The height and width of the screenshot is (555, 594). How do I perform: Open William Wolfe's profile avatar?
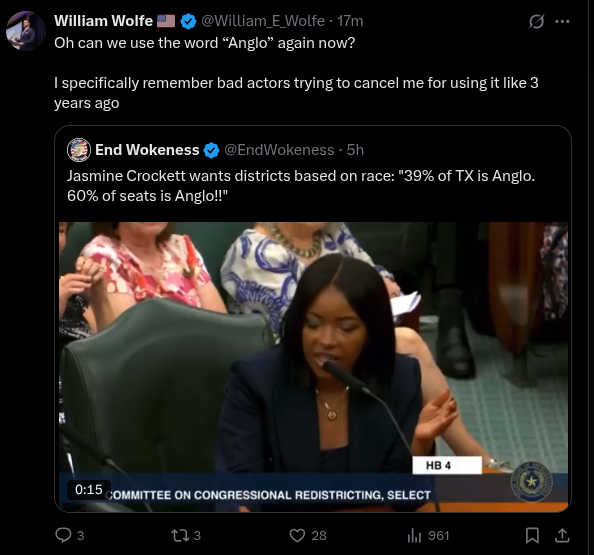coord(26,31)
